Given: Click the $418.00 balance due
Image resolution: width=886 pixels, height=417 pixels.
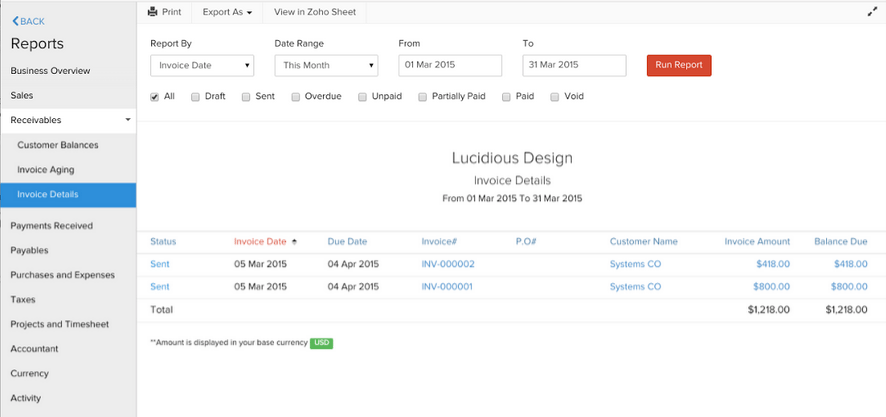Looking at the screenshot, I should [x=851, y=264].
